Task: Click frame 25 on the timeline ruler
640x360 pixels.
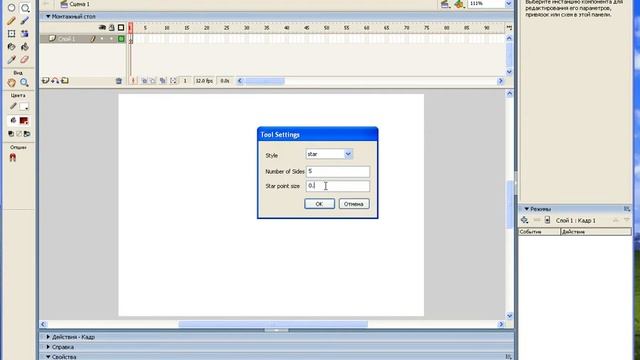Action: pos(227,28)
